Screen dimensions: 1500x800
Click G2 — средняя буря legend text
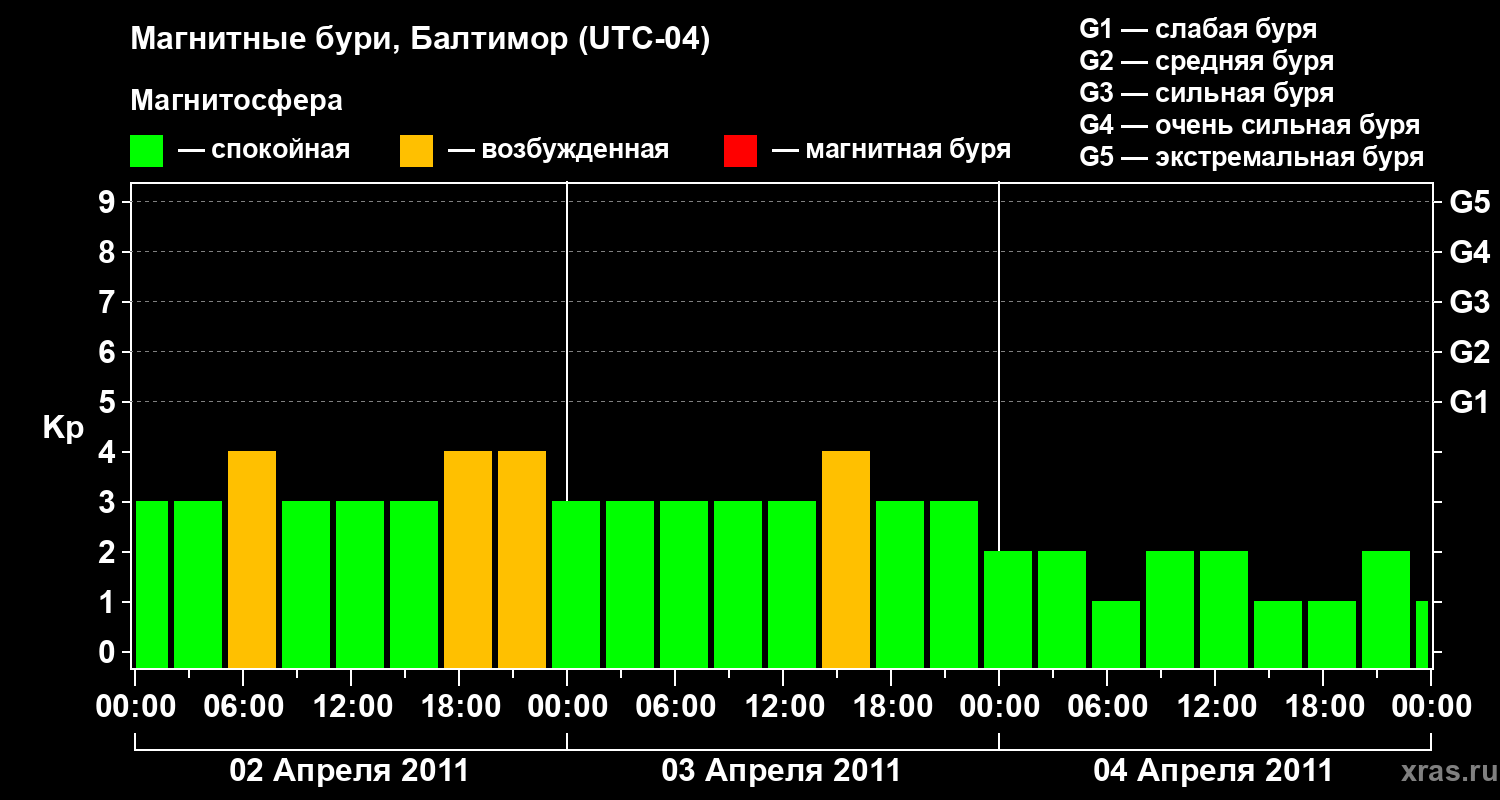coord(1207,61)
